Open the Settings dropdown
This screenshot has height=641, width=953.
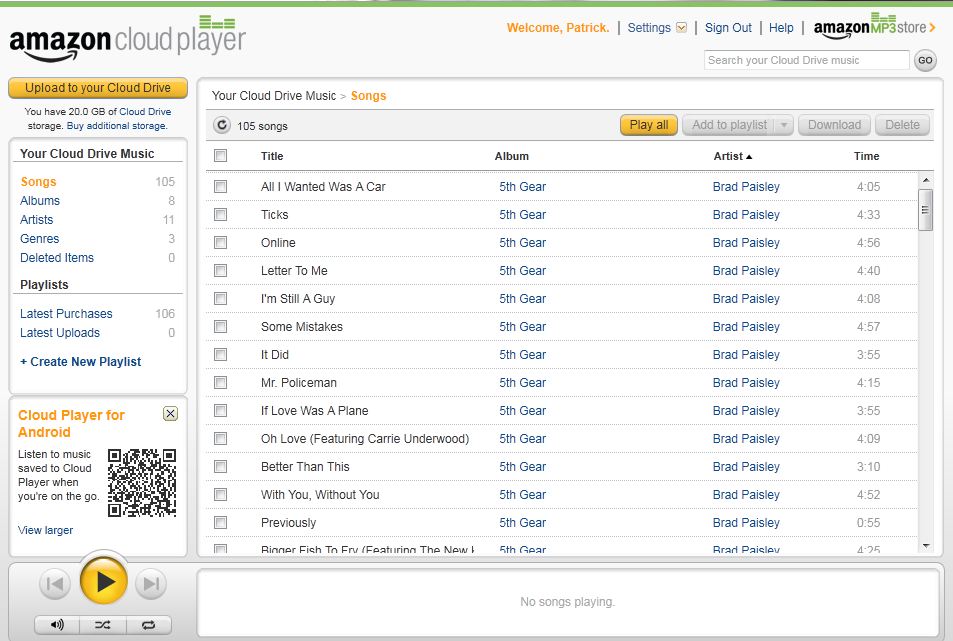657,27
